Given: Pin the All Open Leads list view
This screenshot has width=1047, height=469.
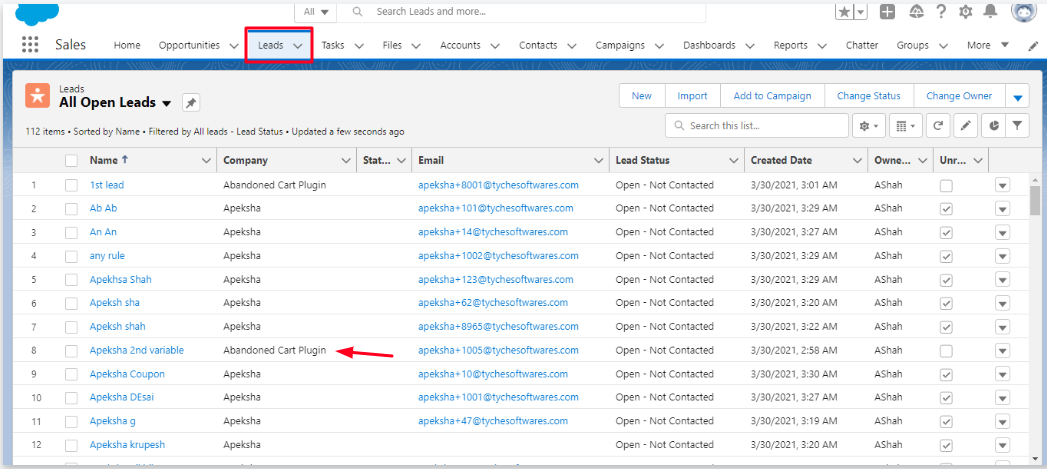Looking at the screenshot, I should (x=190, y=103).
